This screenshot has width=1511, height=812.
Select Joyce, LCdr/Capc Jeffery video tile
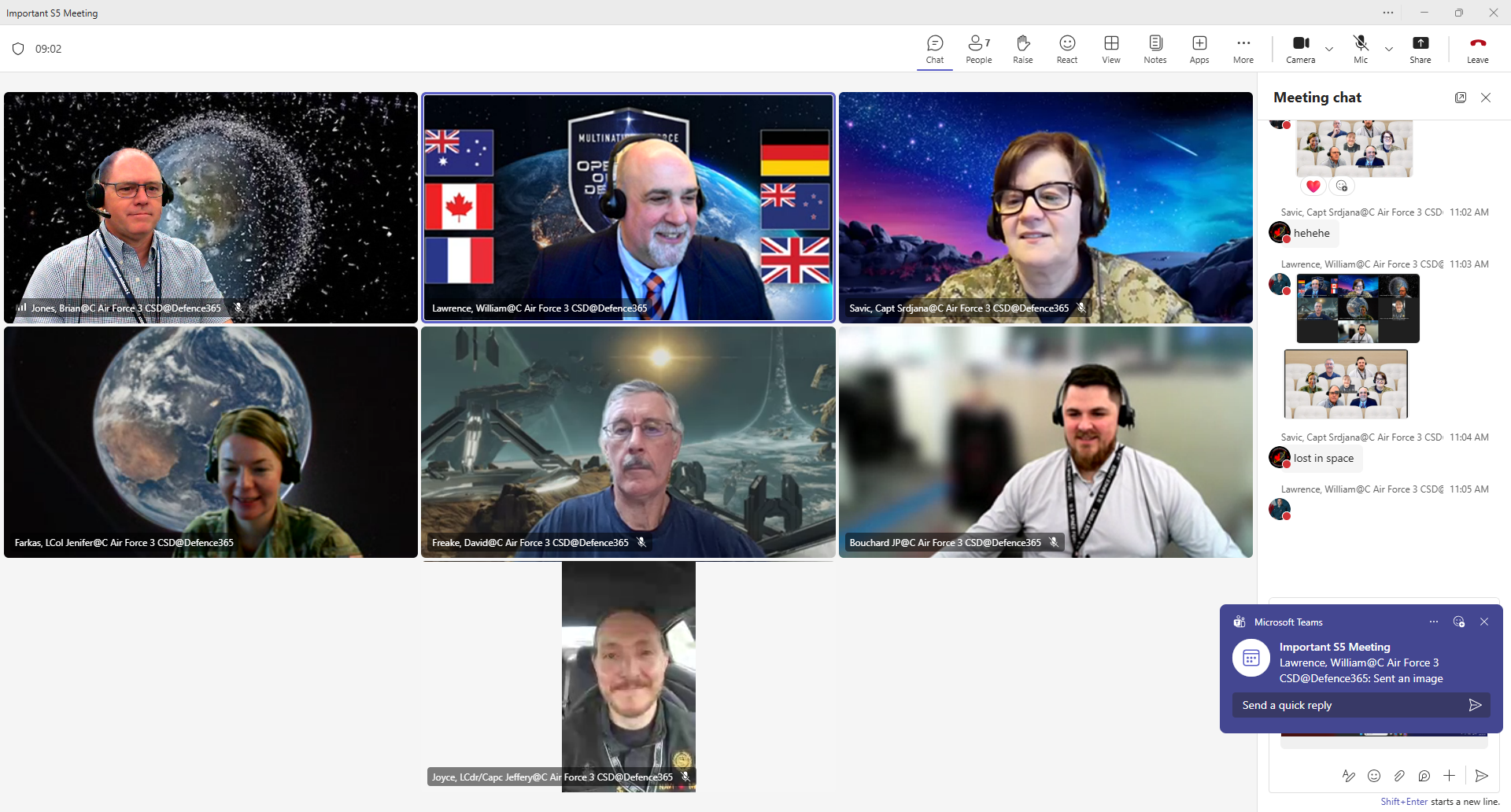629,677
